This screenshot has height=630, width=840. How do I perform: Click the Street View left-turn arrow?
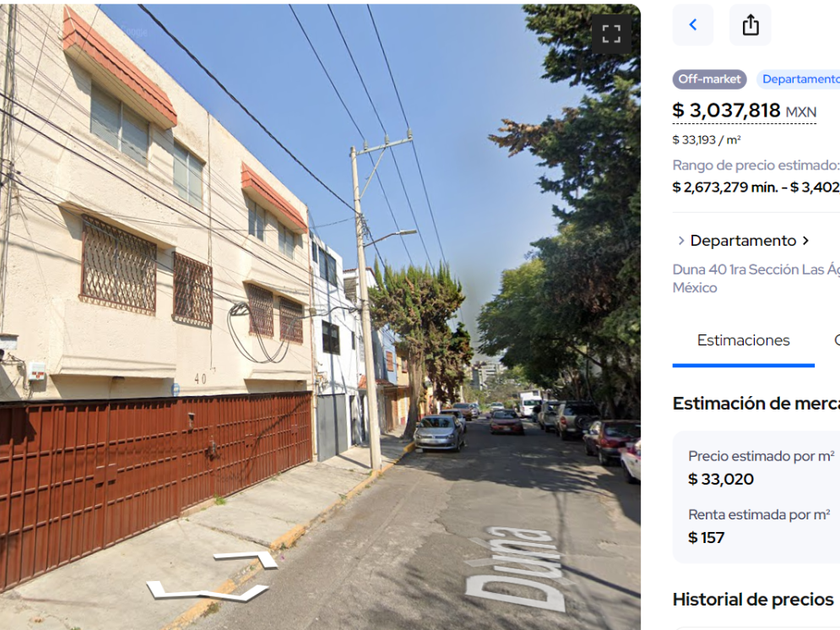[206, 591]
